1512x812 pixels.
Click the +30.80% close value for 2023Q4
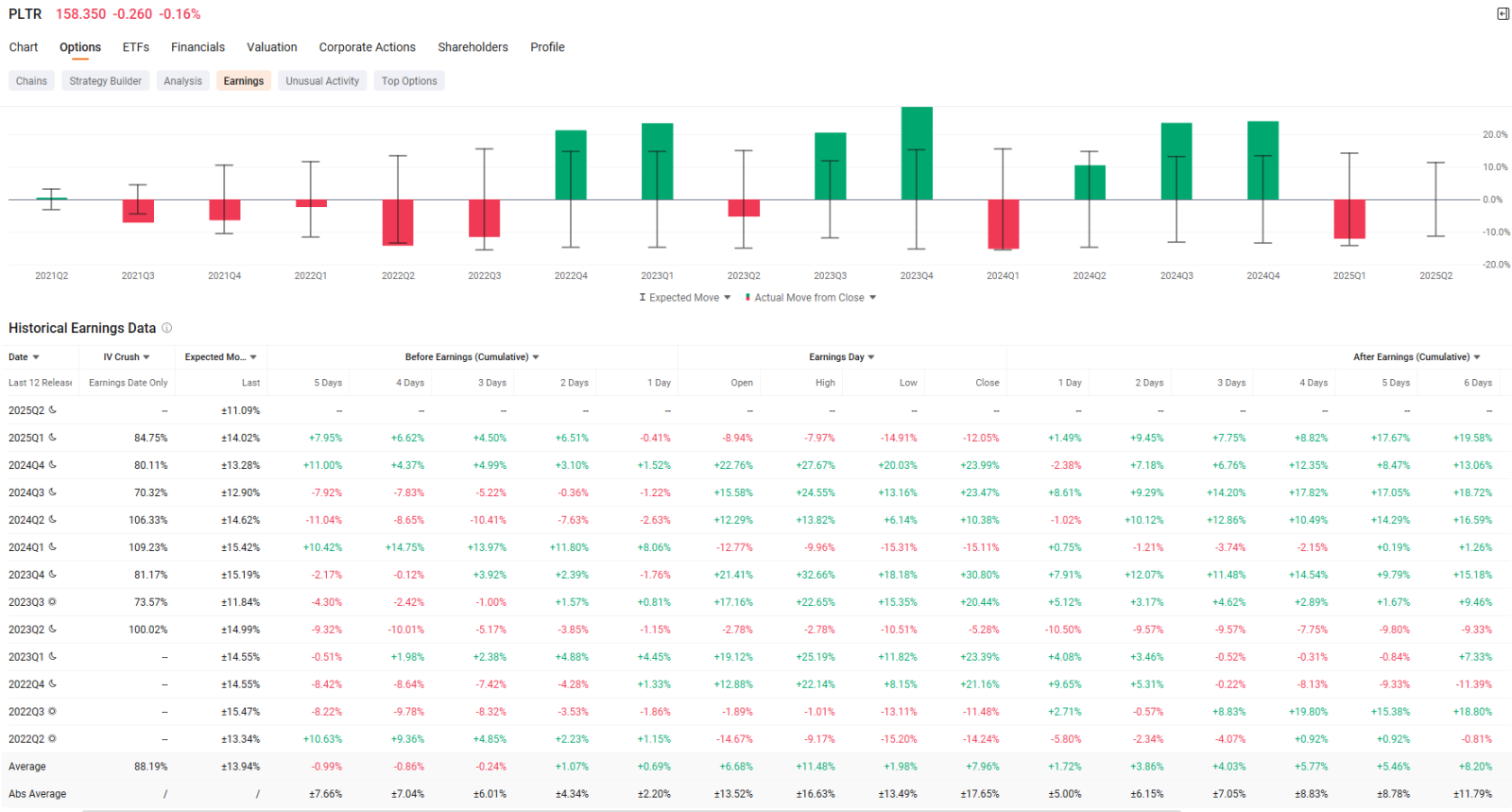980,575
